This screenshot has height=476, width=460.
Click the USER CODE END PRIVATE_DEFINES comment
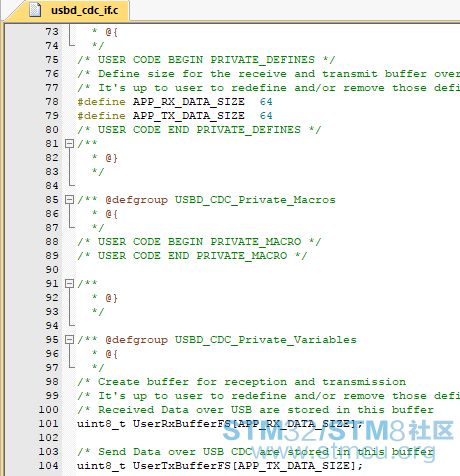point(199,130)
